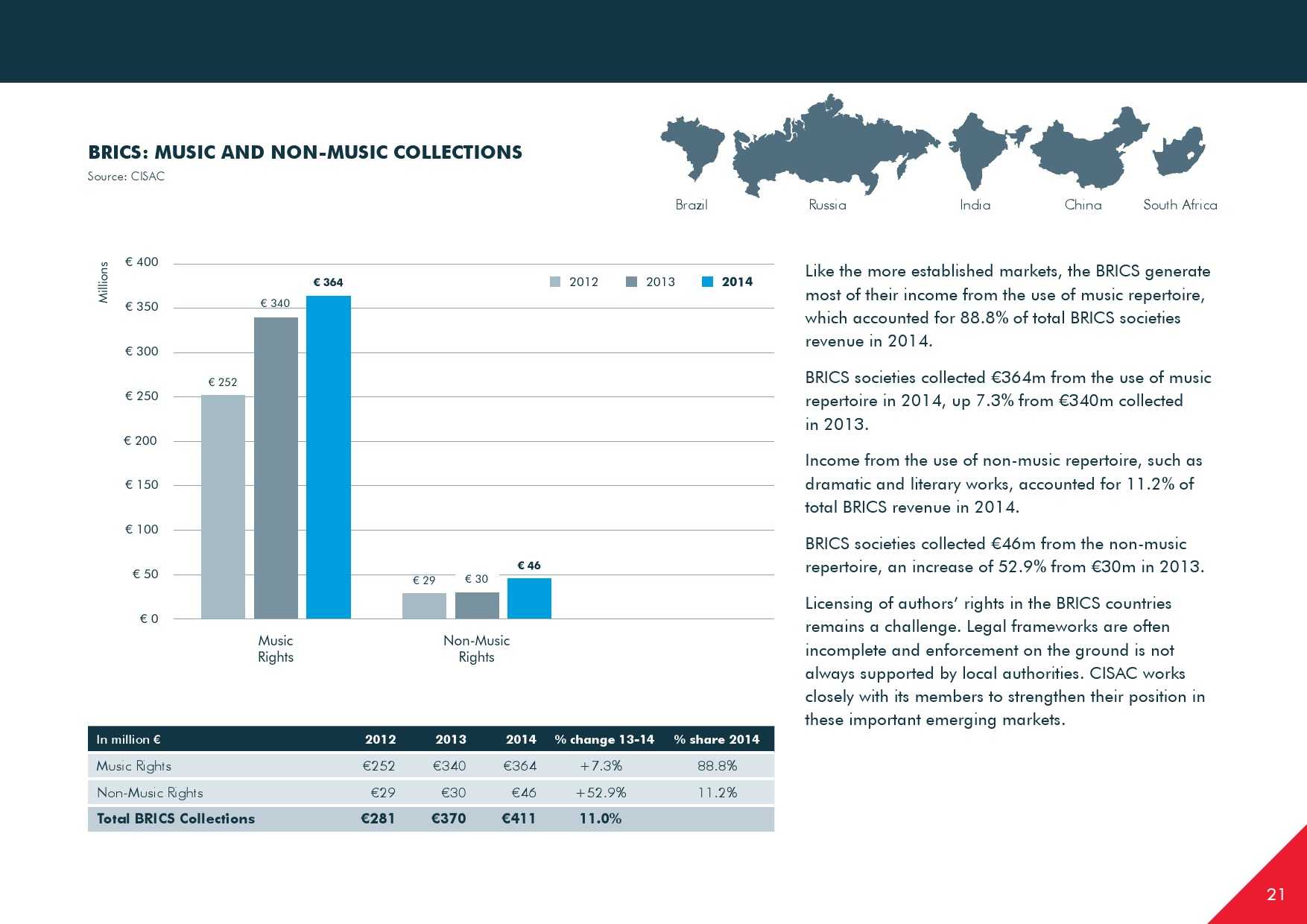Select the China map shape
This screenshot has width=1307, height=924.
tap(1089, 147)
